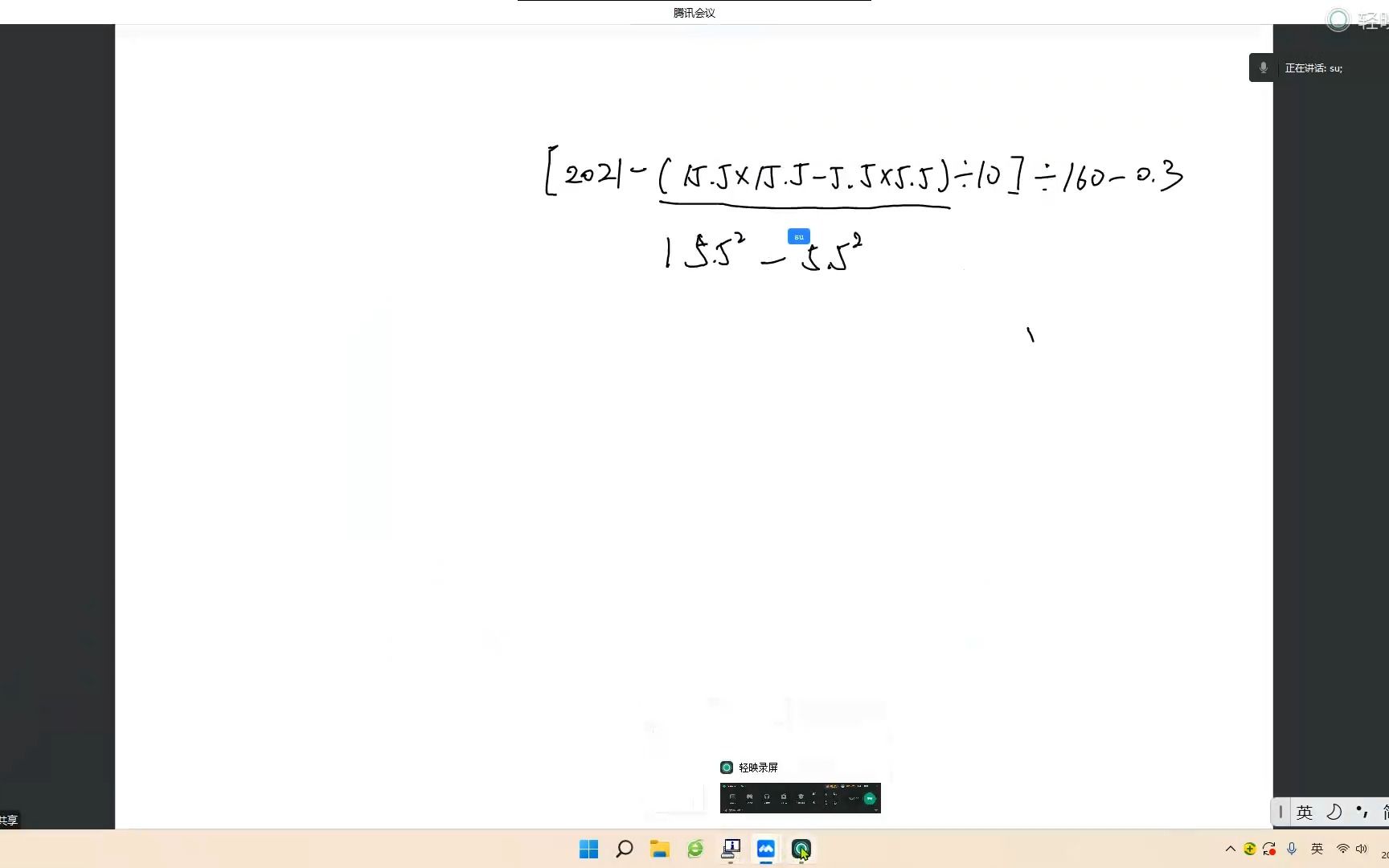
Task: Click the speaking microphone indicator icon
Action: coord(1263,68)
